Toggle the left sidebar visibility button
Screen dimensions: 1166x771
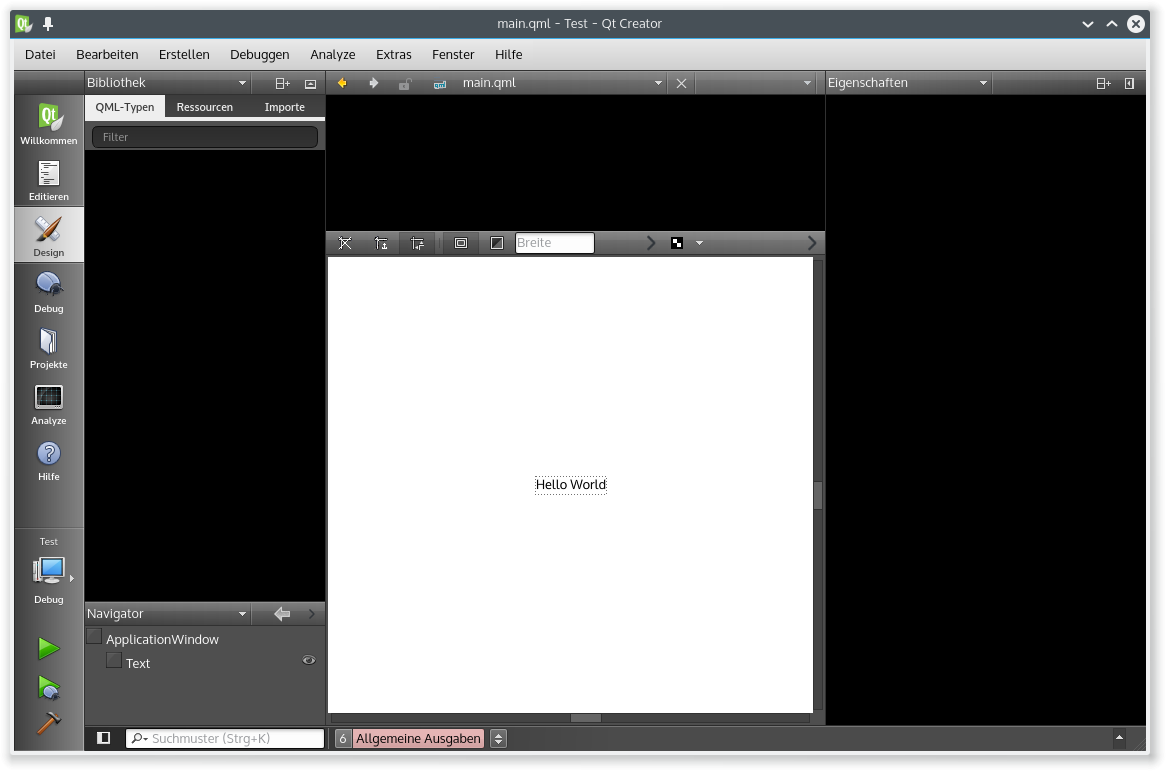(103, 738)
